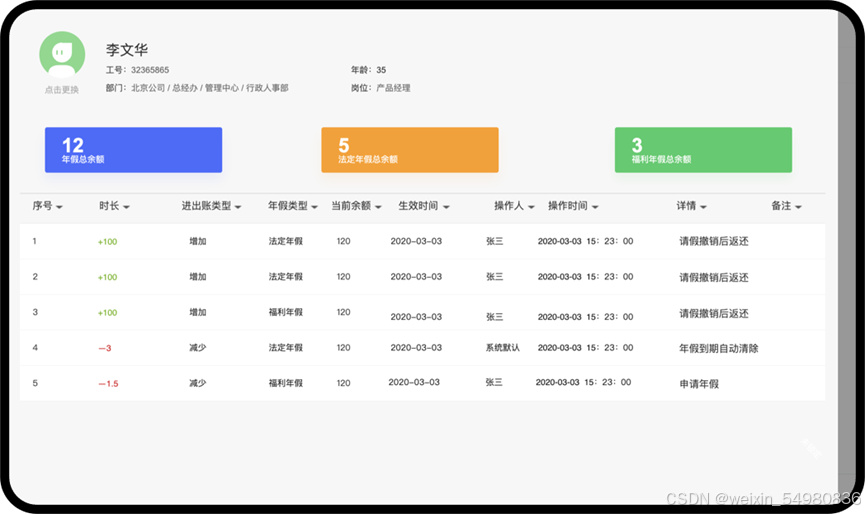Viewport: 865px width, 514px height.
Task: Click 请假撤销后返还 detail in row 3
Action: 714,313
